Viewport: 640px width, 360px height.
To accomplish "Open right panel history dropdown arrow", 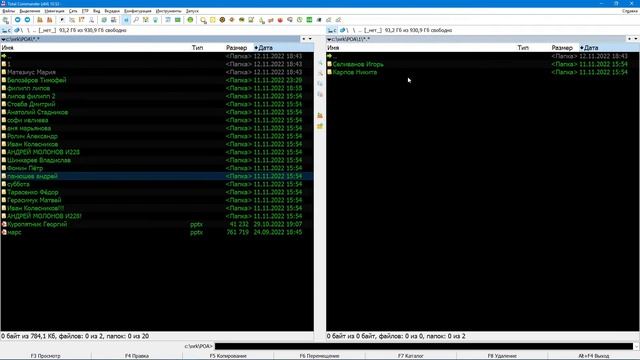I will click(636, 39).
